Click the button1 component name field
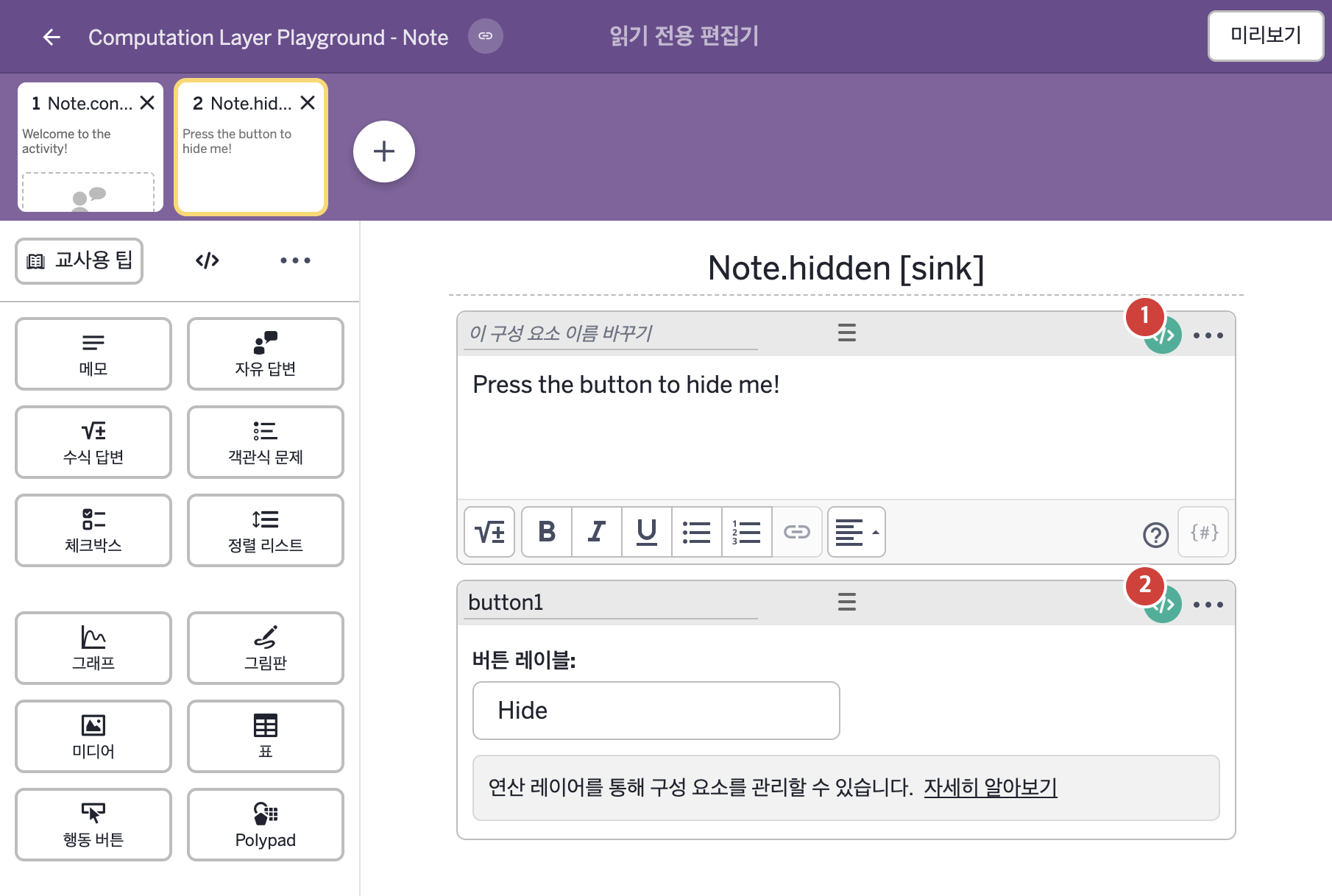Viewport: 1332px width, 896px height. click(x=611, y=602)
